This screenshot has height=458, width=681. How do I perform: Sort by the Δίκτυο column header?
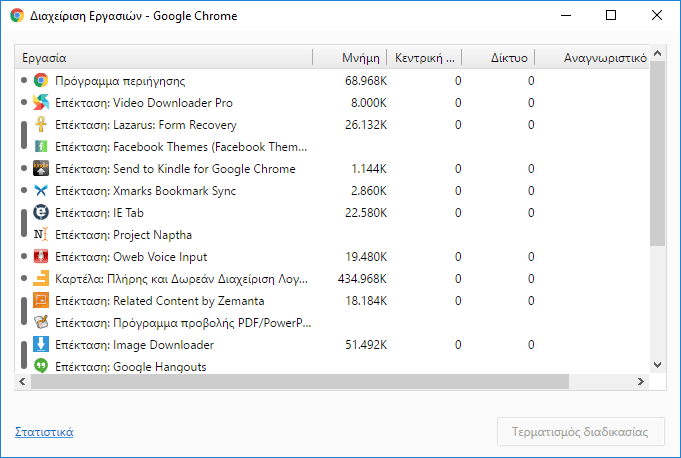click(498, 57)
